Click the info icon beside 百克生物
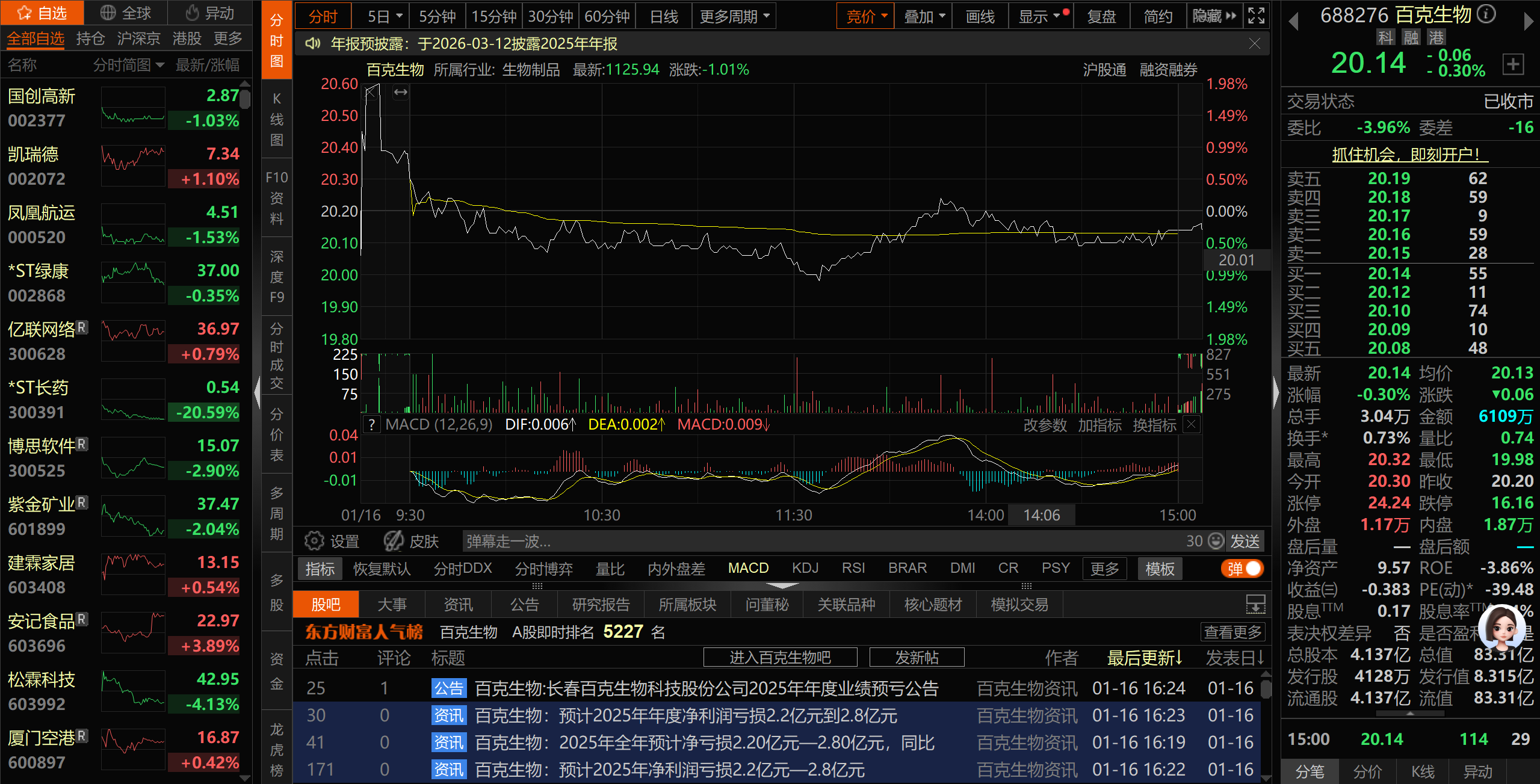Viewport: 1540px width, 784px height. tap(1486, 14)
